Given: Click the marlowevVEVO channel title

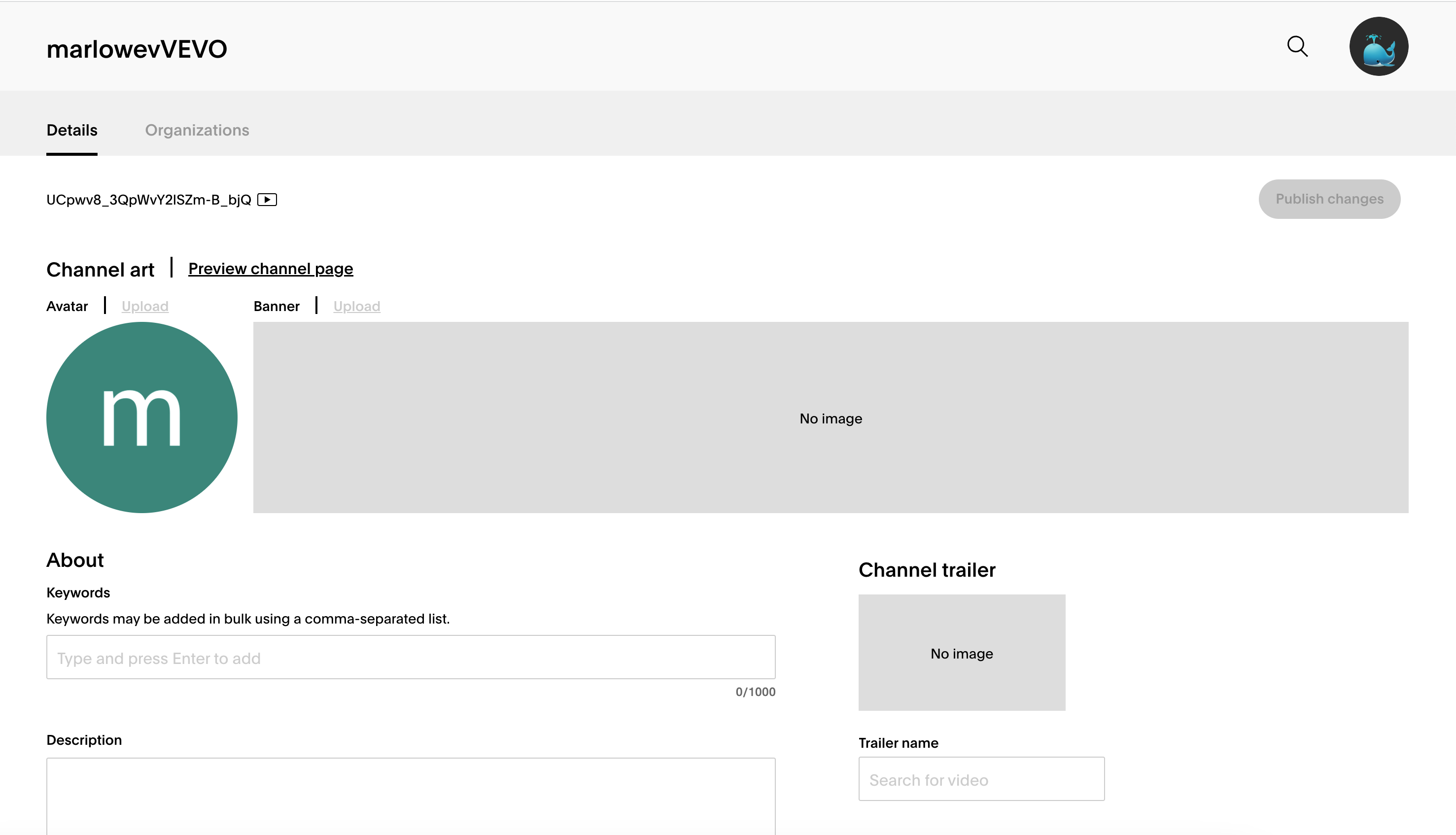Looking at the screenshot, I should 137,48.
